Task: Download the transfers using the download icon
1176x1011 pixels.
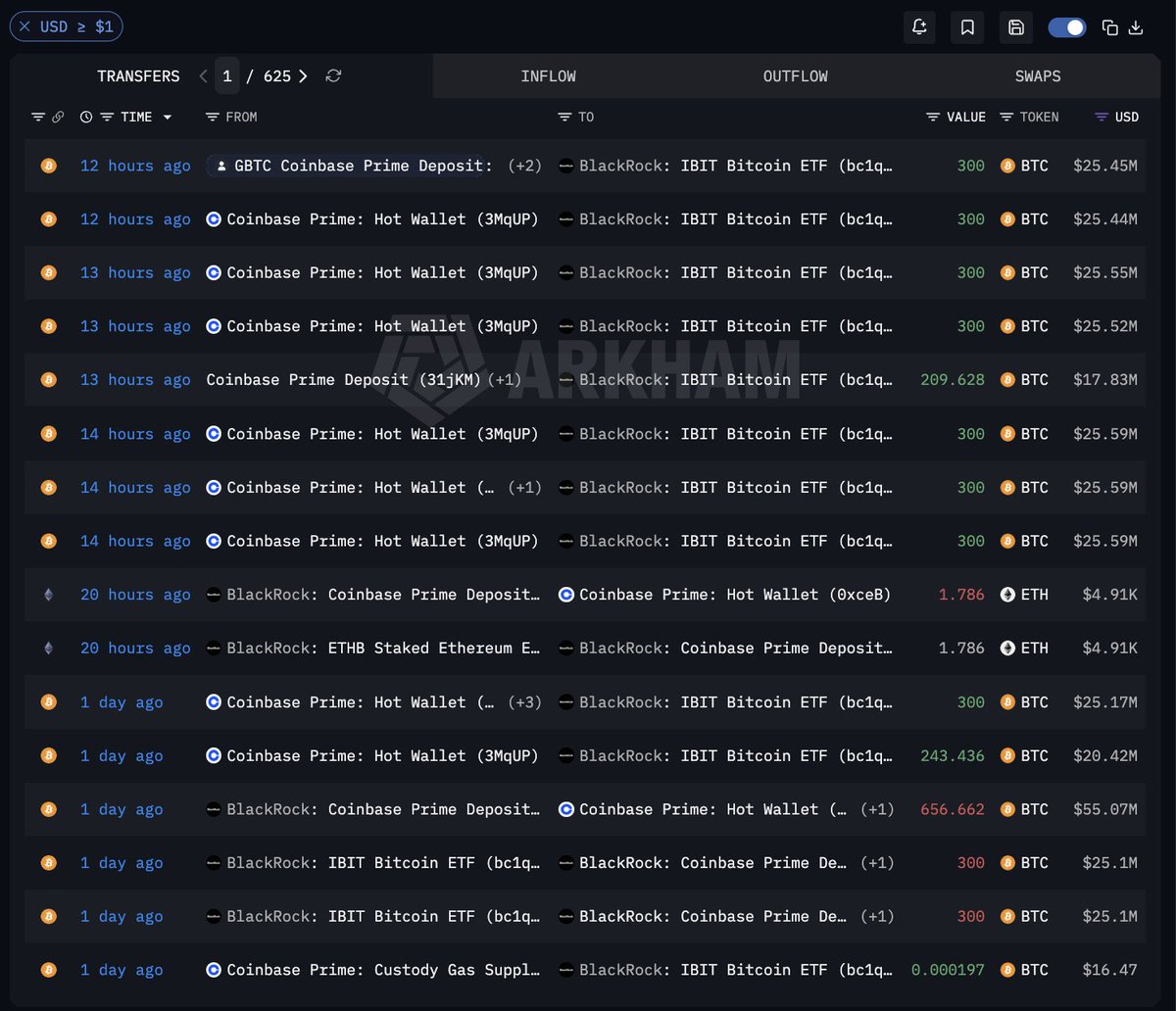Action: (1136, 27)
